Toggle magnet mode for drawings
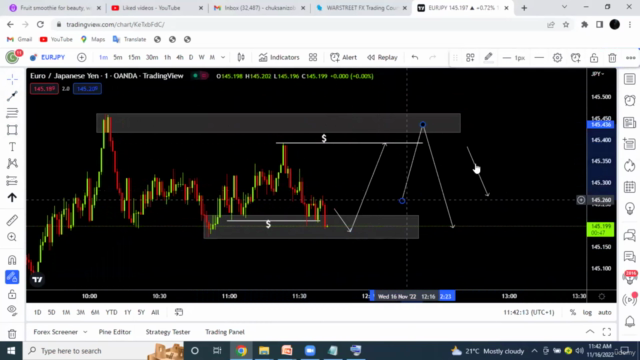 coord(12,260)
